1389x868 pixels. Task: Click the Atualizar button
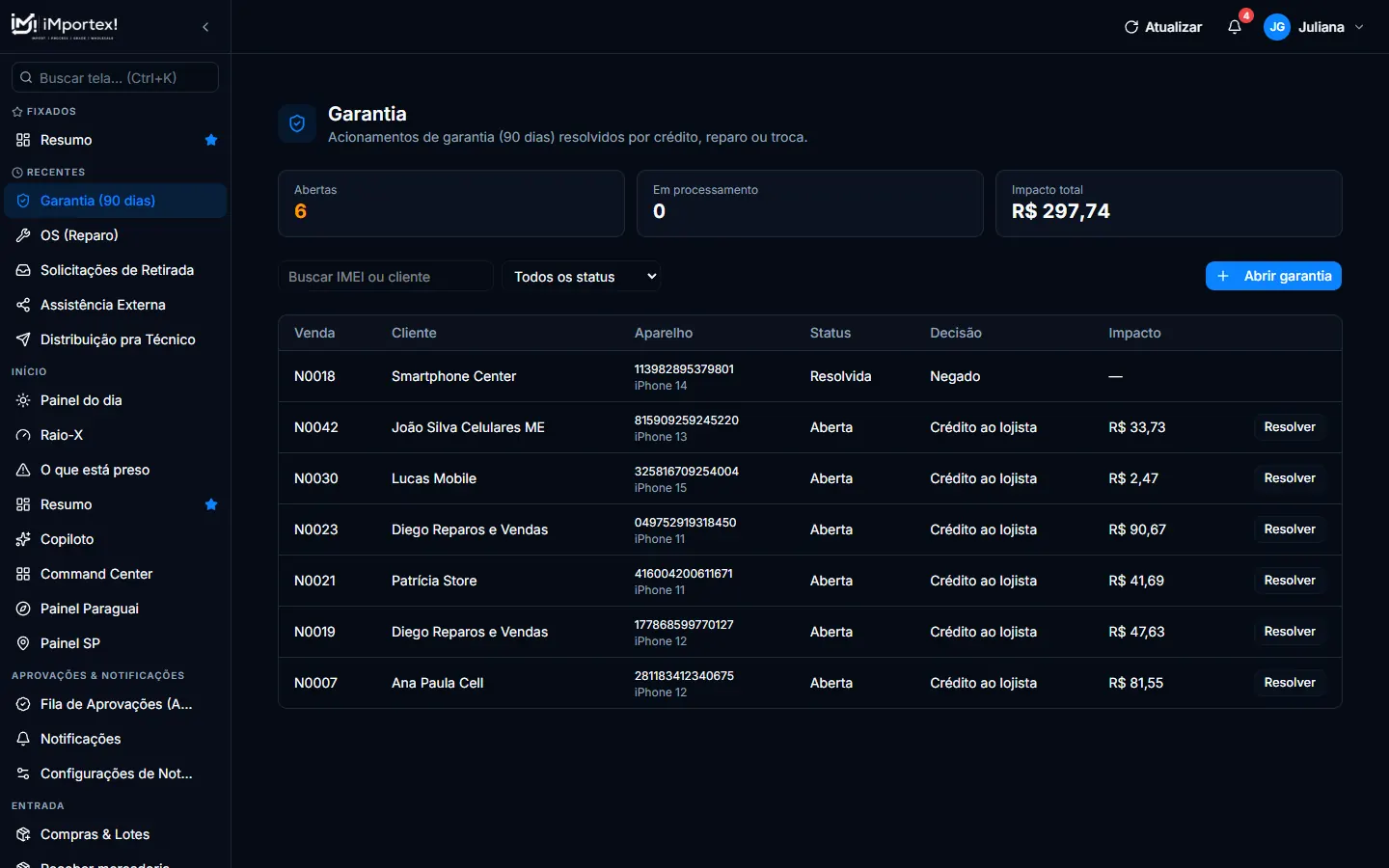click(x=1163, y=27)
